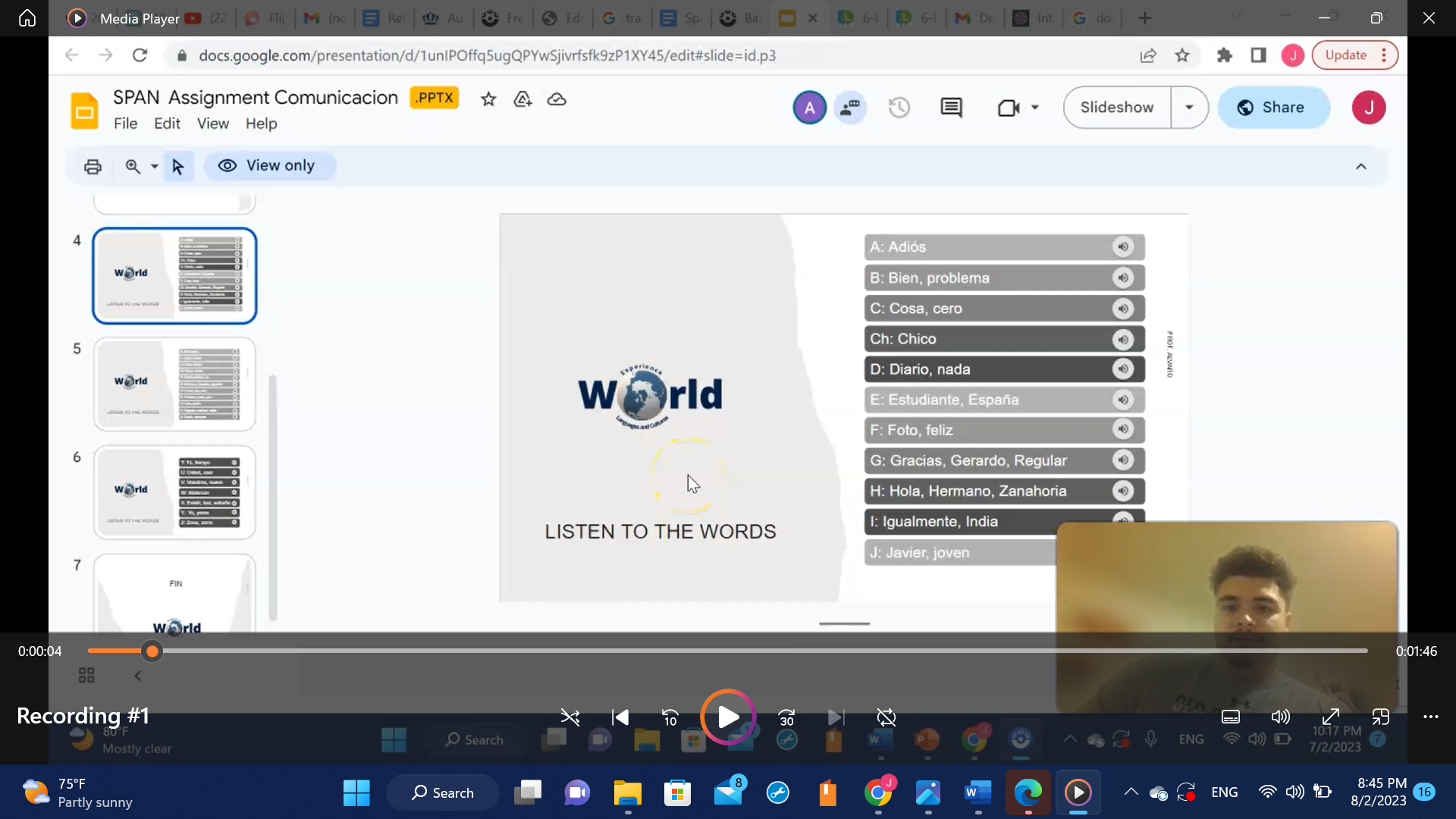
Task: Open mini player / cast button
Action: tap(1381, 717)
